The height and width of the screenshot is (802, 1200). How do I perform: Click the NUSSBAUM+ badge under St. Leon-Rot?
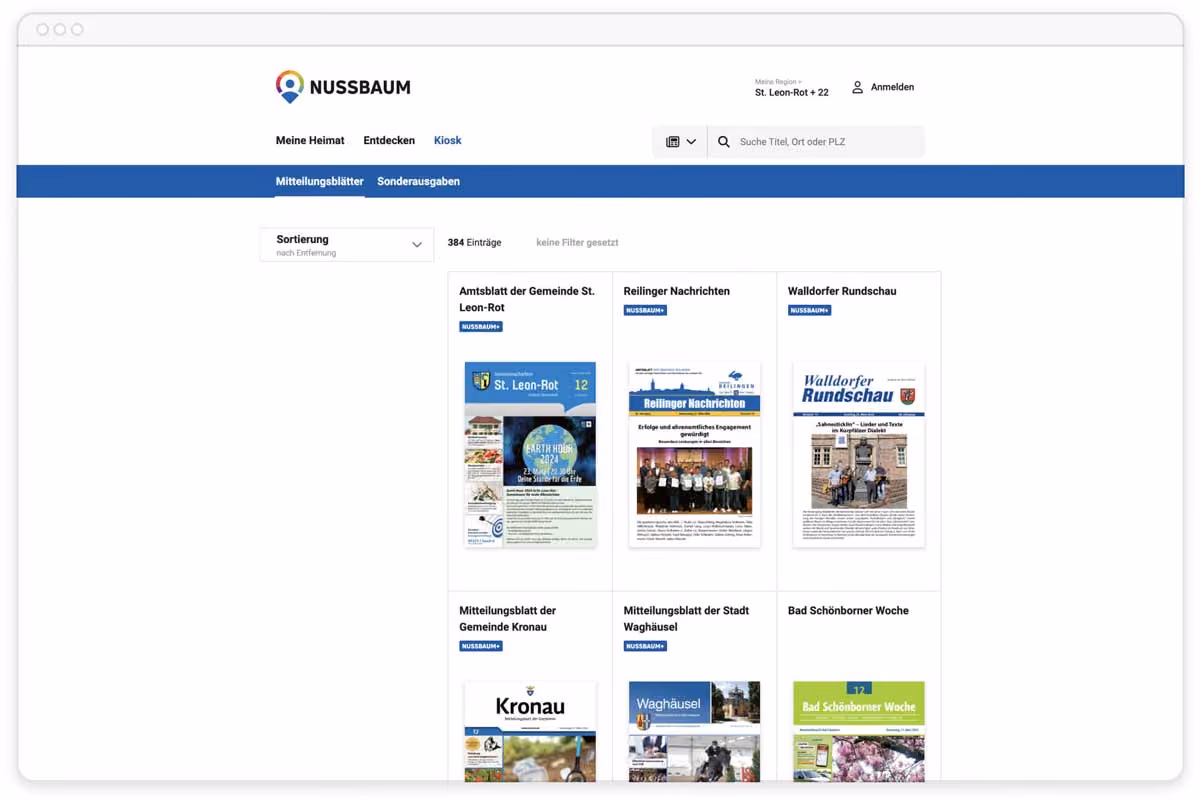click(x=481, y=327)
